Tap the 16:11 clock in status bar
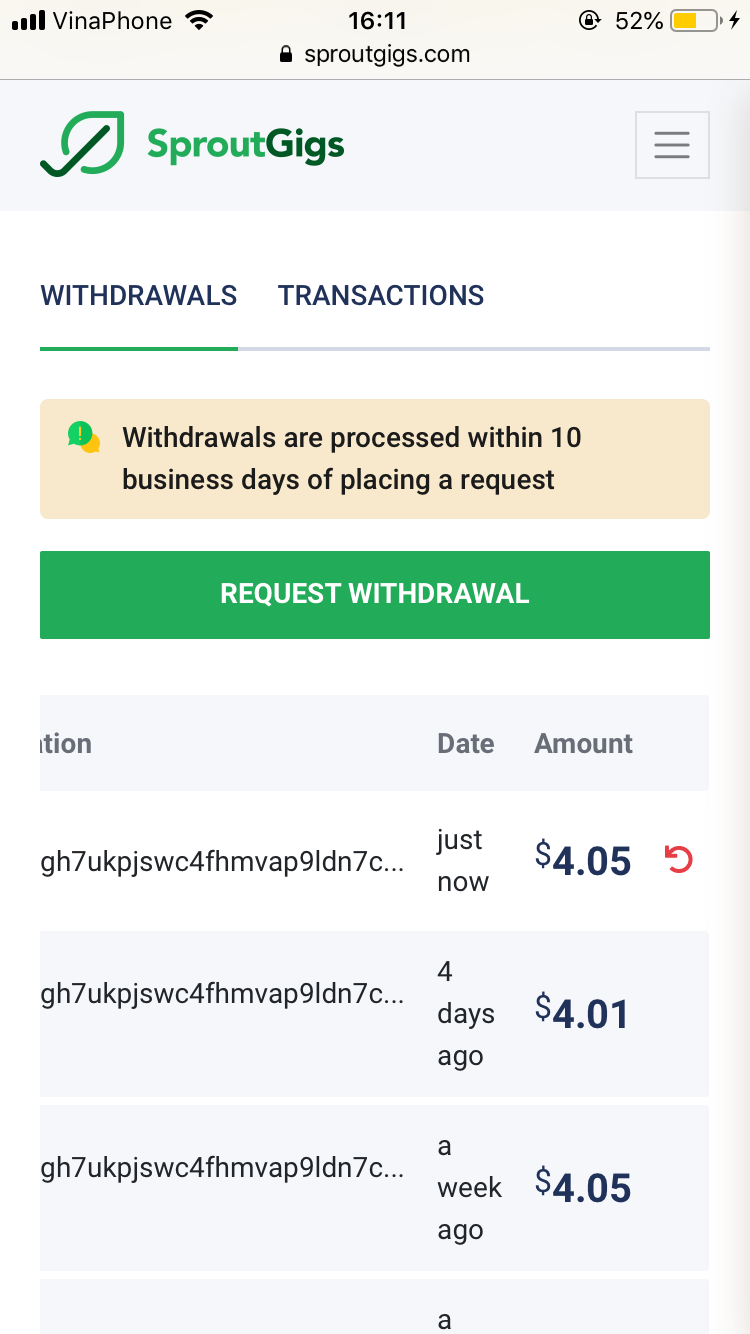The height and width of the screenshot is (1334, 750). pyautogui.click(x=377, y=20)
